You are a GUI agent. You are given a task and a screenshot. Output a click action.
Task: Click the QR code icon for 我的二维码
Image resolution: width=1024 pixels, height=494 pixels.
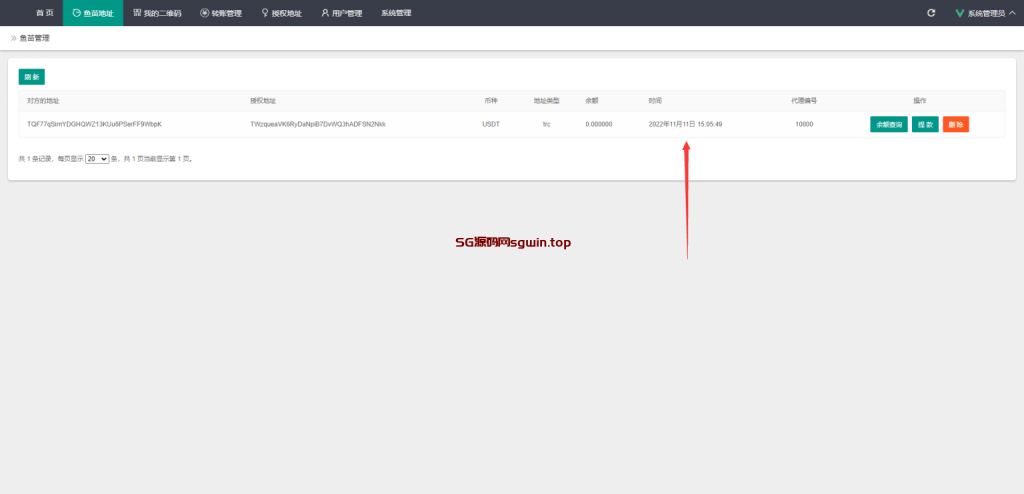click(137, 13)
